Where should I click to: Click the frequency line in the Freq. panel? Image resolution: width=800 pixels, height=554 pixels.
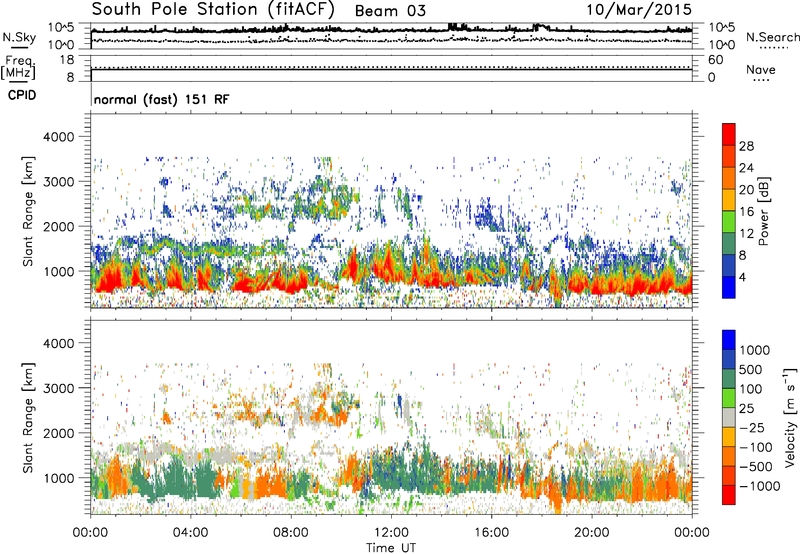[391, 70]
